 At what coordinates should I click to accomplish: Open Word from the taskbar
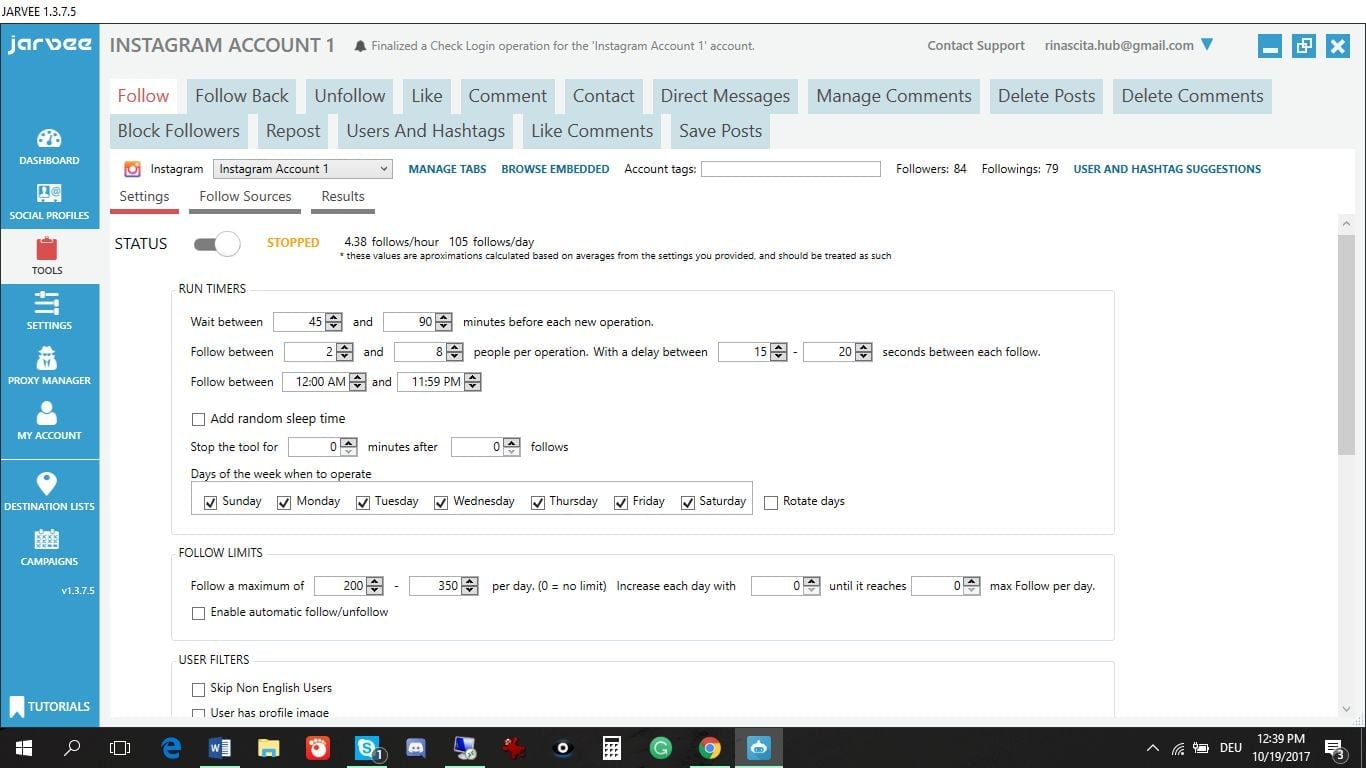220,747
